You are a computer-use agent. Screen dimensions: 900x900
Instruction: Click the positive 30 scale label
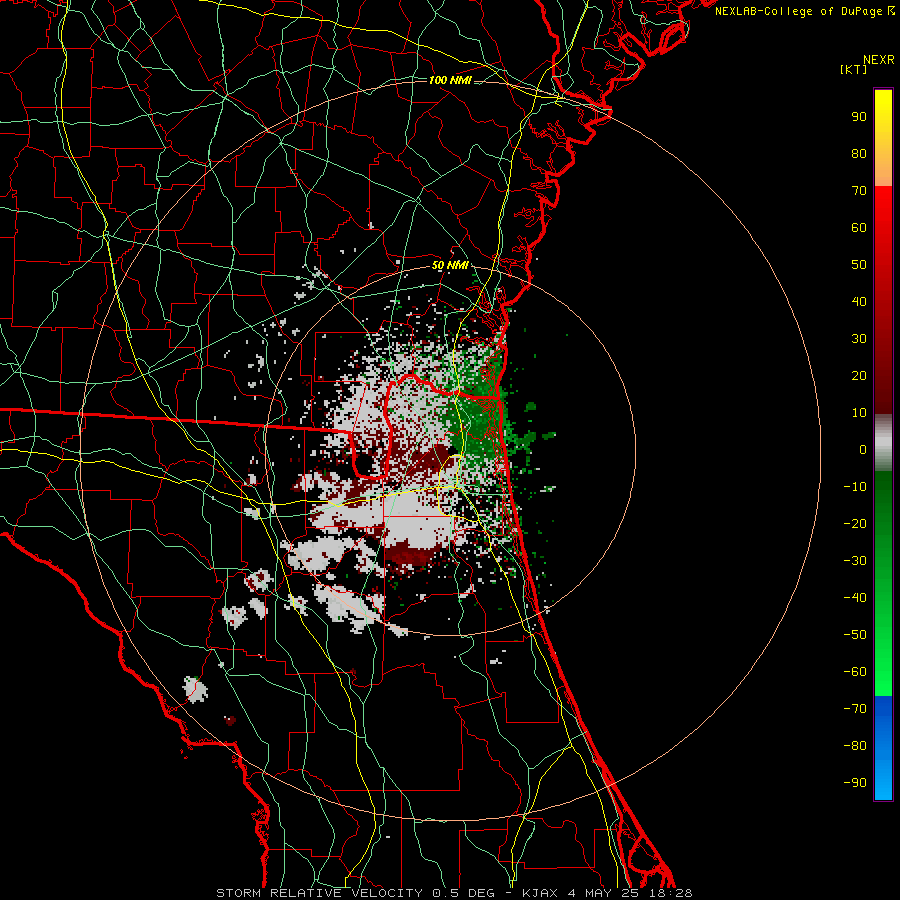coord(859,339)
